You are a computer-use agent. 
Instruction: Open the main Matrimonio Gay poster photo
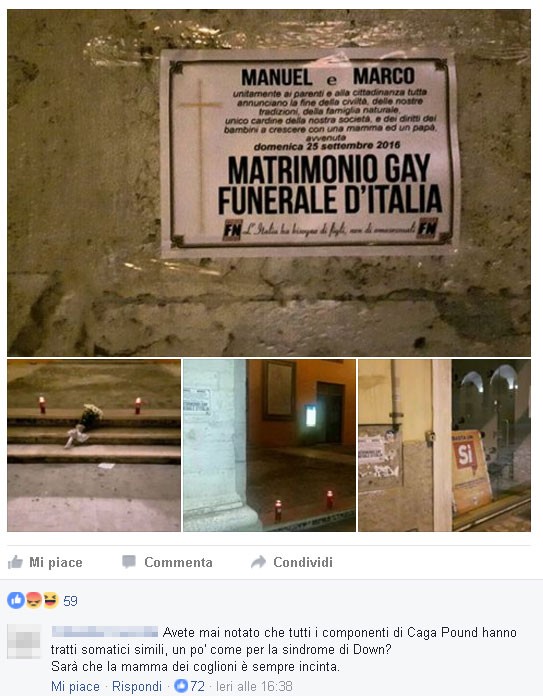point(269,183)
